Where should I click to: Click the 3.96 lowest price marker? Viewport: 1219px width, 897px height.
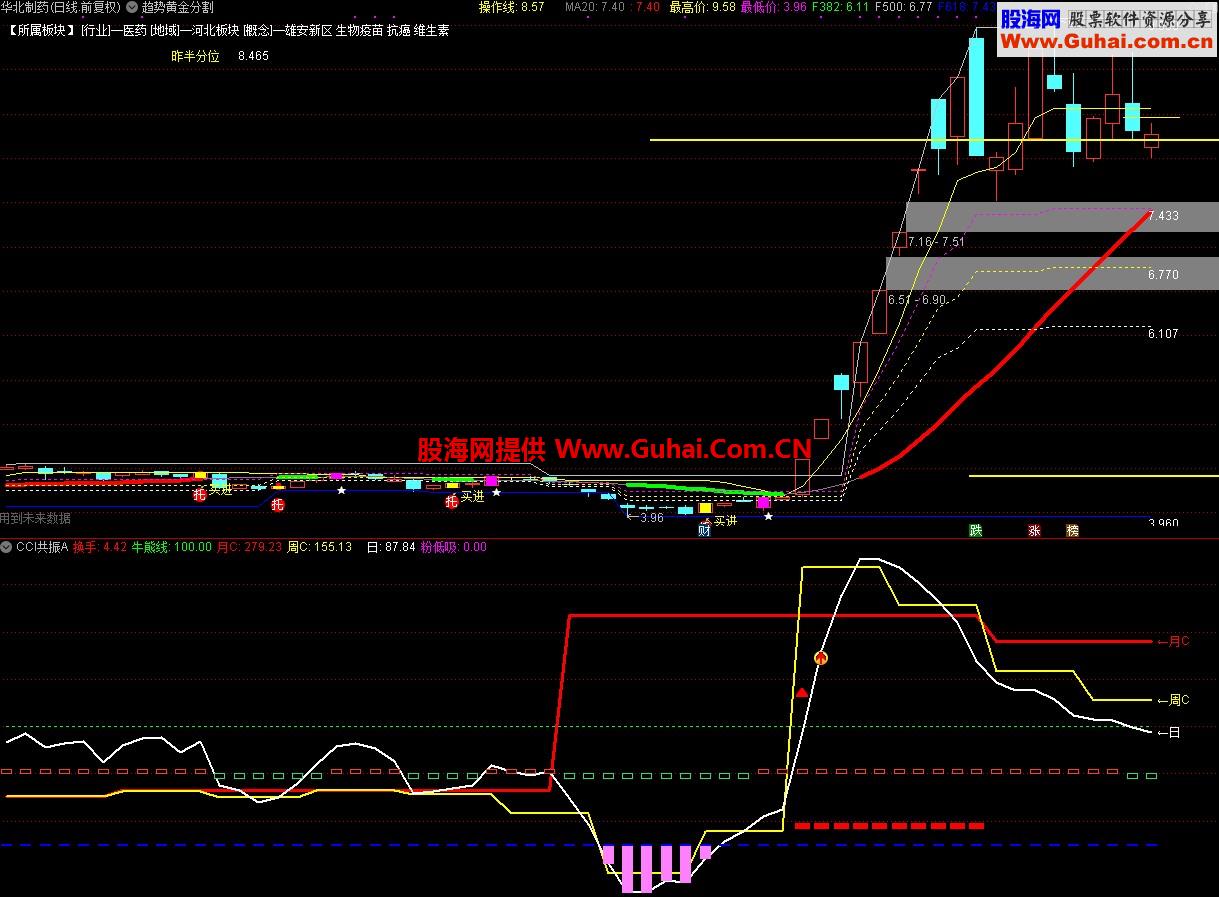tap(651, 518)
